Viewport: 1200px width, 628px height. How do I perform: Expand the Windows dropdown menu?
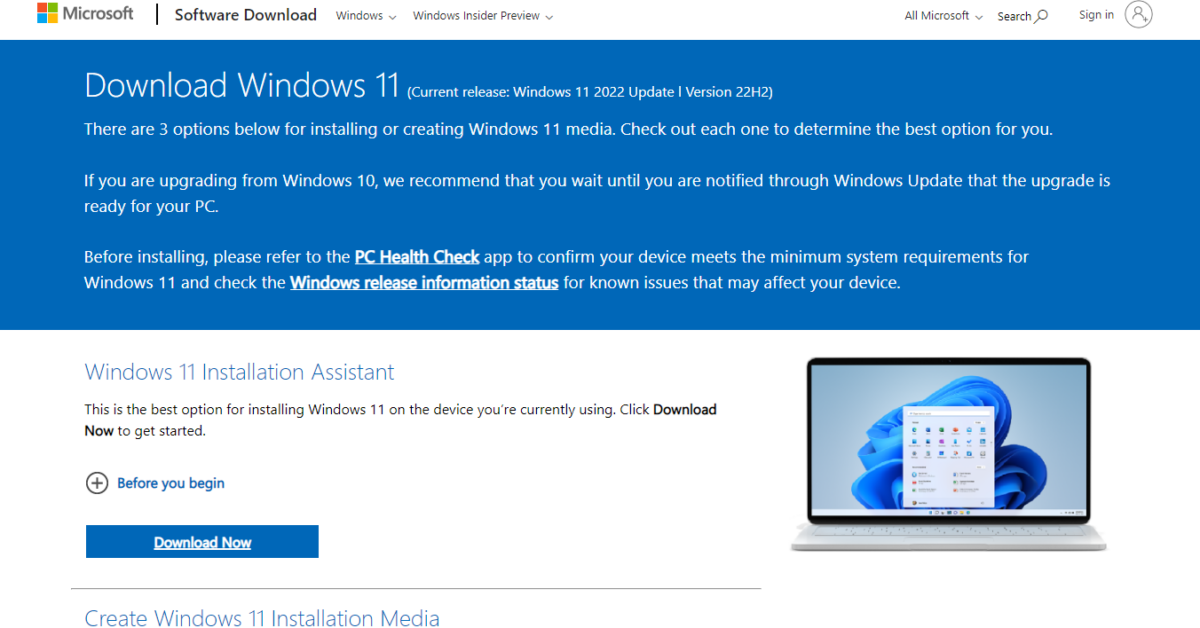366,16
